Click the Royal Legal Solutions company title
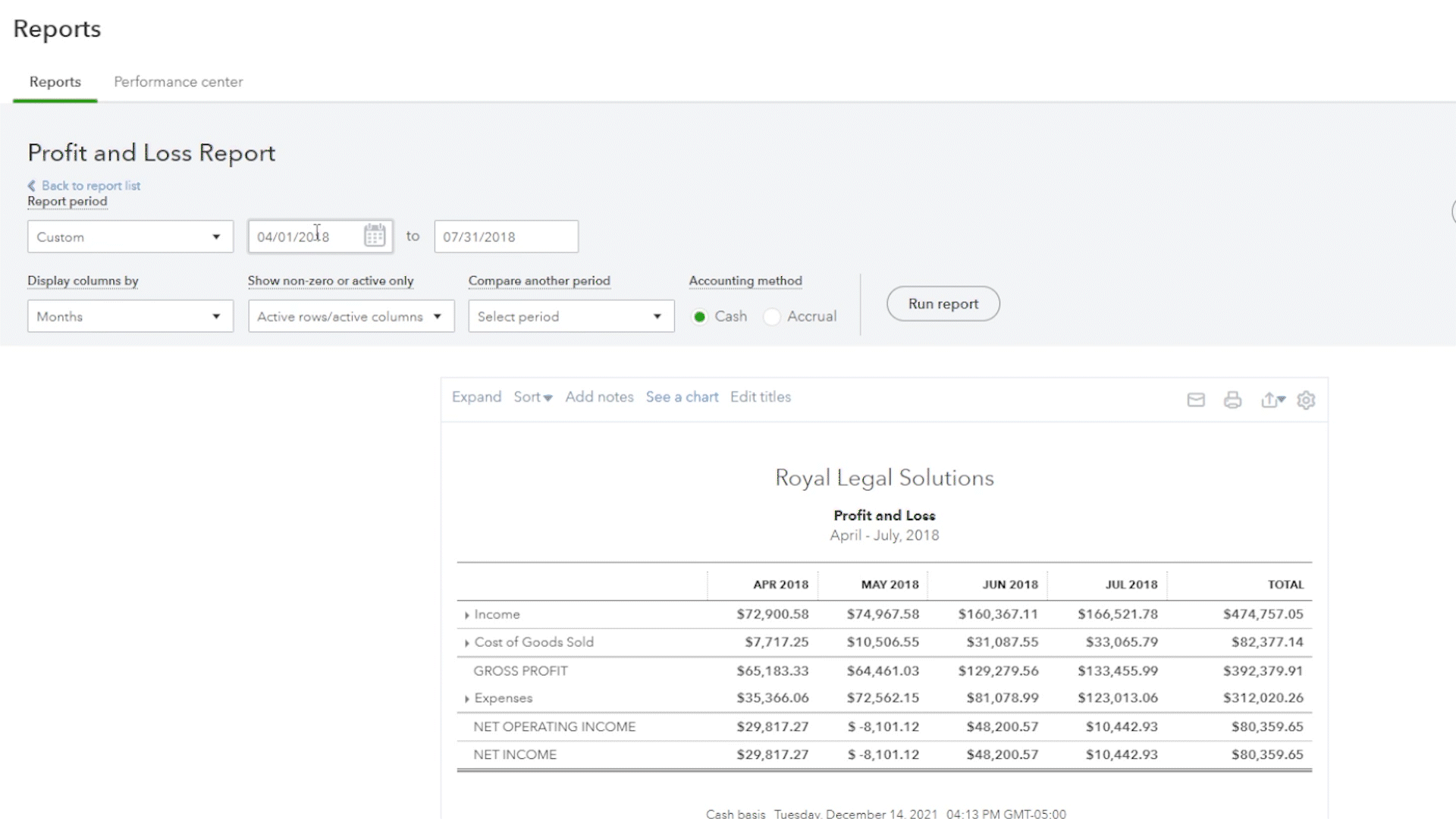 point(884,478)
